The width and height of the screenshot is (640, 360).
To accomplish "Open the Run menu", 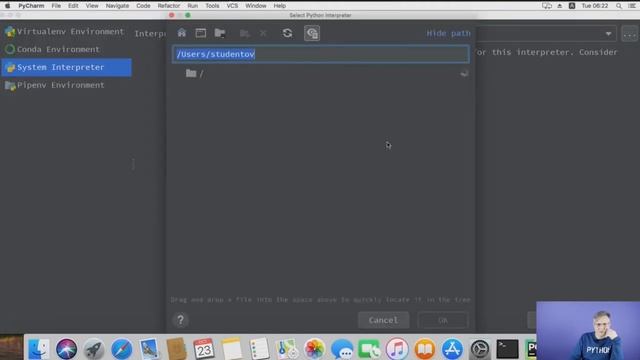I will click(x=192, y=6).
